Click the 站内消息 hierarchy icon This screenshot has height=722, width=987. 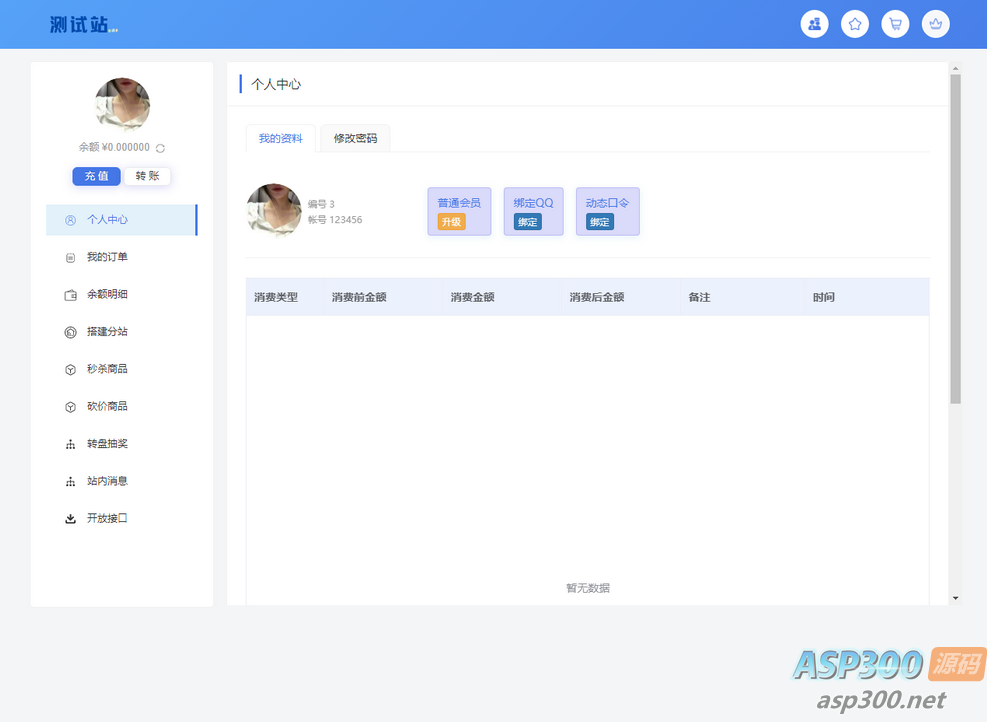point(70,482)
